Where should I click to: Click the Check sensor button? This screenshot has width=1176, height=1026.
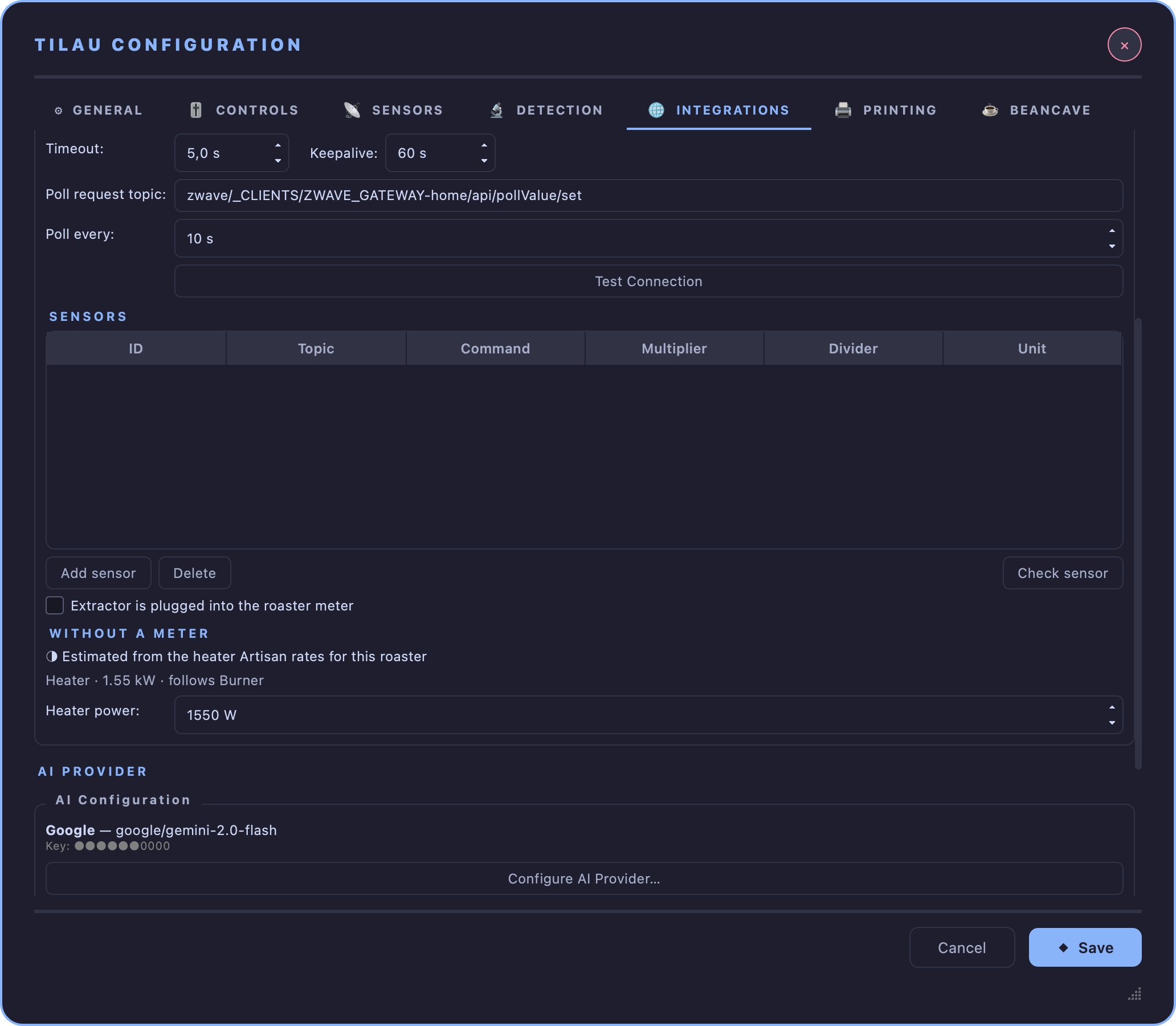click(x=1063, y=573)
